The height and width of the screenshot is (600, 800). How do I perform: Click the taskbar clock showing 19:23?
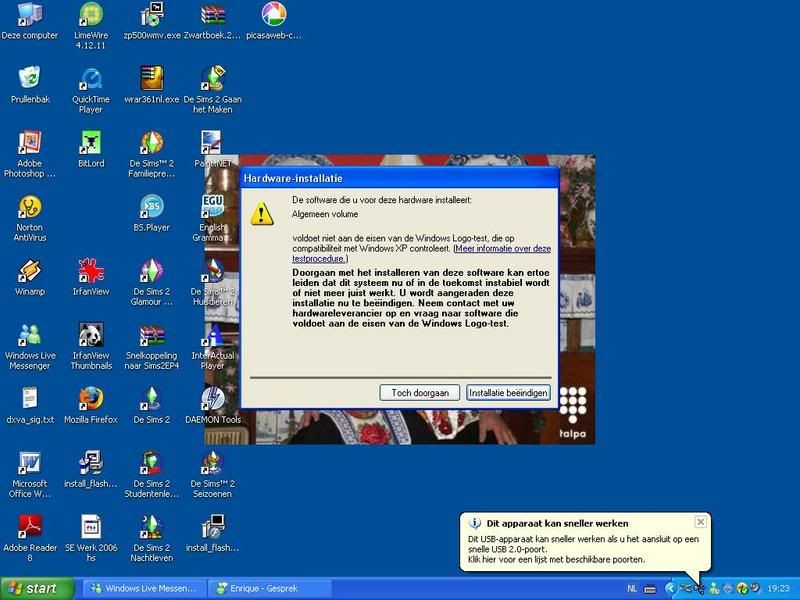778,589
